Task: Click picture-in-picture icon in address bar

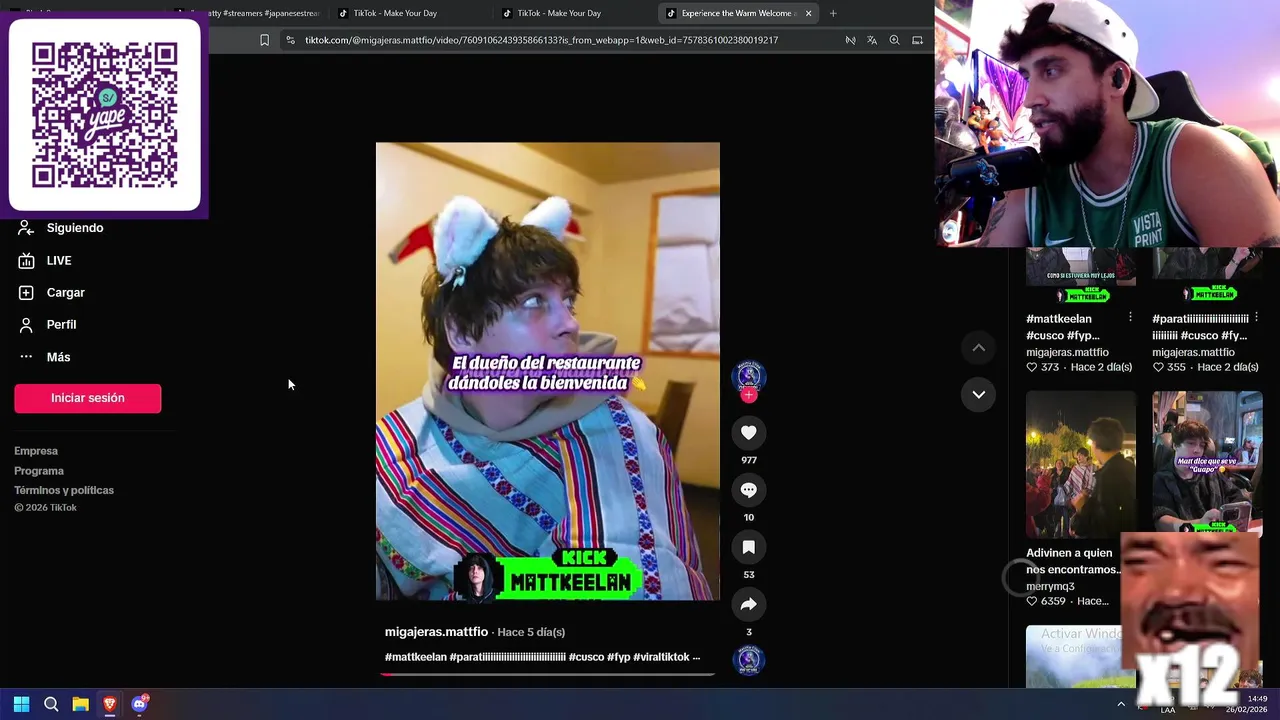Action: coord(917,40)
